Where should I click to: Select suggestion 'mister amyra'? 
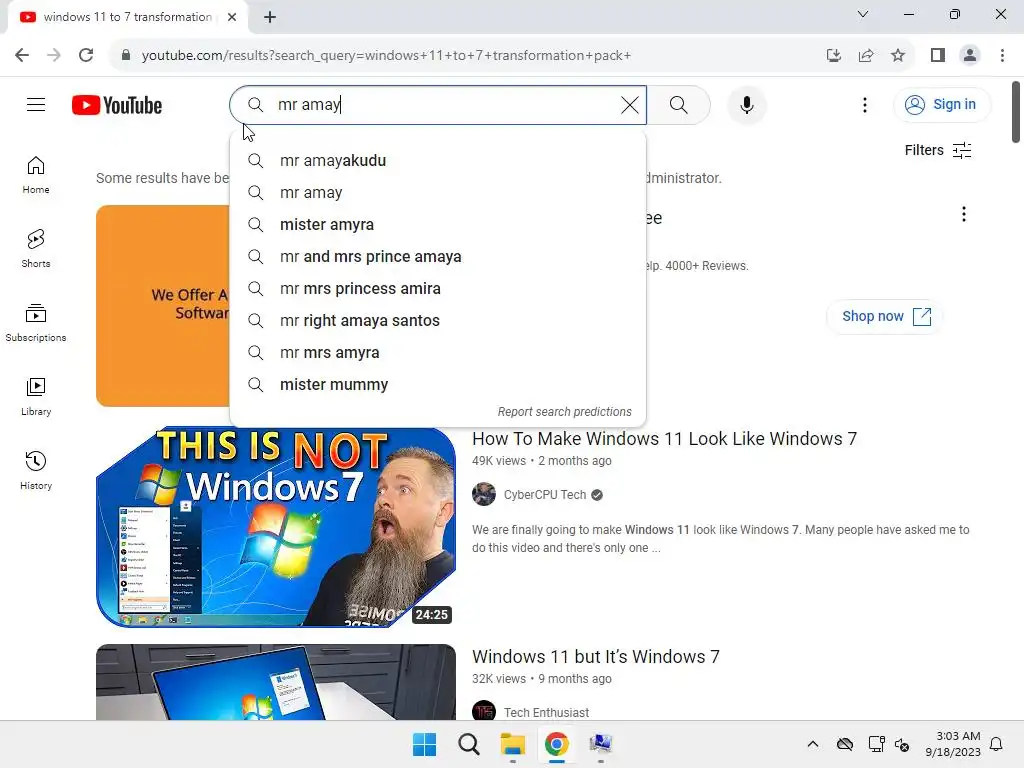438,225
